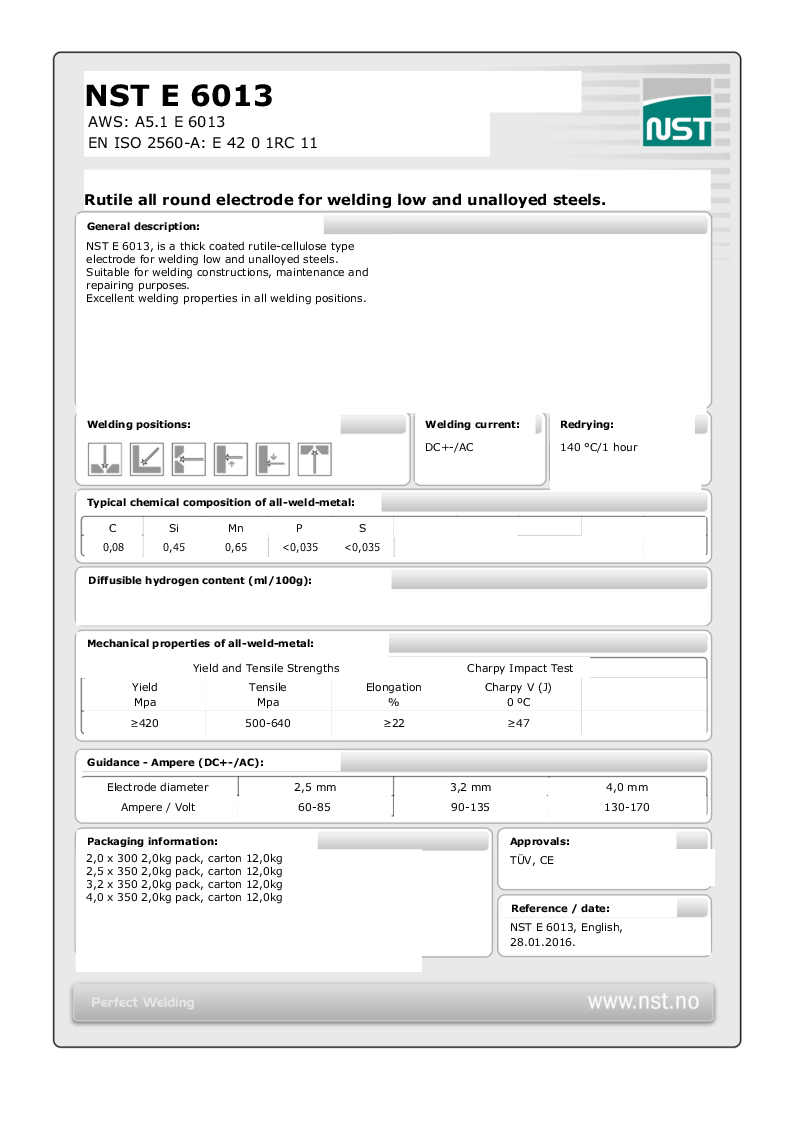Select the tensile value 500-640
The width and height of the screenshot is (794, 1123).
coord(268,723)
